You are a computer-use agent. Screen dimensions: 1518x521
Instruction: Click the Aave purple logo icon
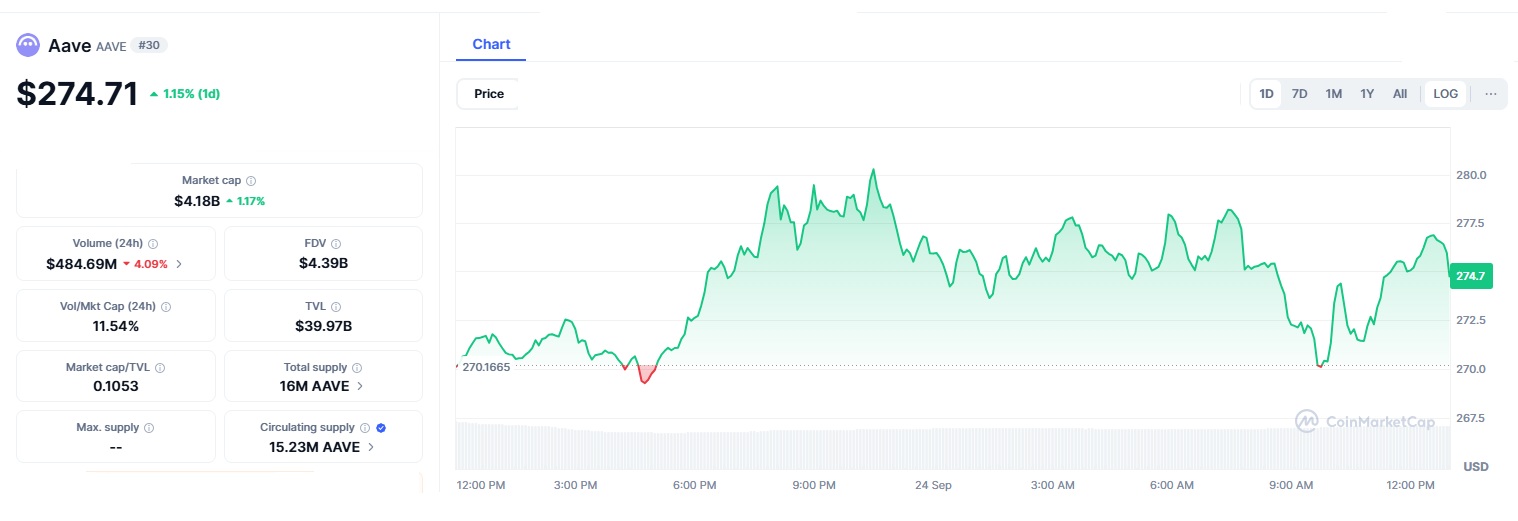28,45
